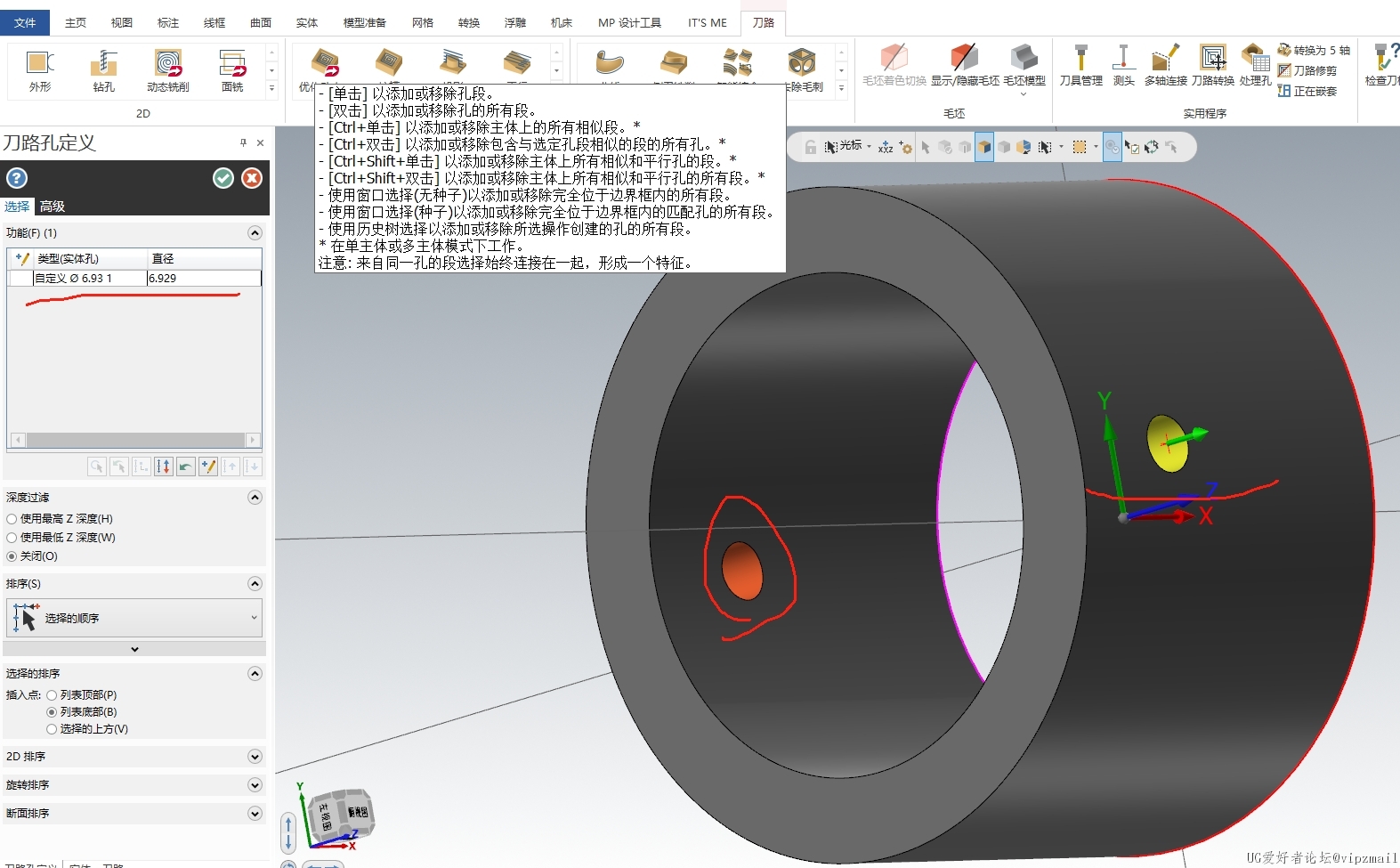Image resolution: width=1400 pixels, height=868 pixels.
Task: Switch to the 线框 wireframe tab
Action: (x=214, y=22)
